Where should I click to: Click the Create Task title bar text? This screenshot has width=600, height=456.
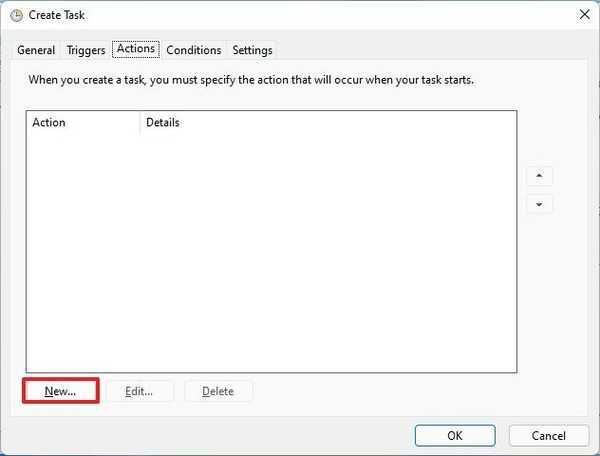point(57,15)
